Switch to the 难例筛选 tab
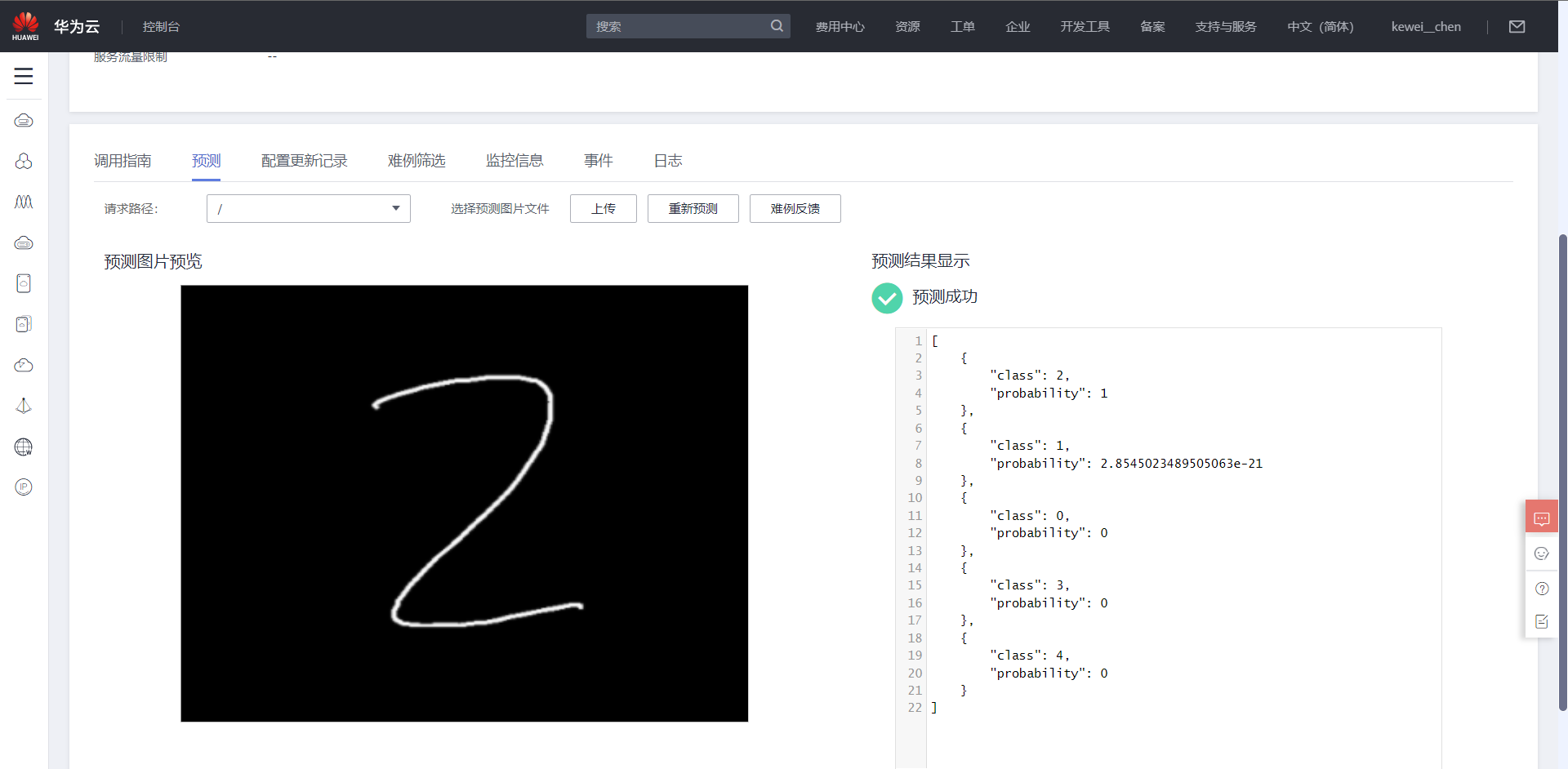 pos(416,161)
